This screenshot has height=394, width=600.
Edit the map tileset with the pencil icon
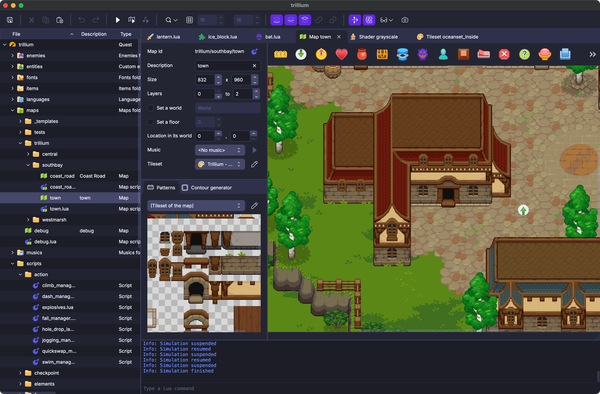coord(254,164)
